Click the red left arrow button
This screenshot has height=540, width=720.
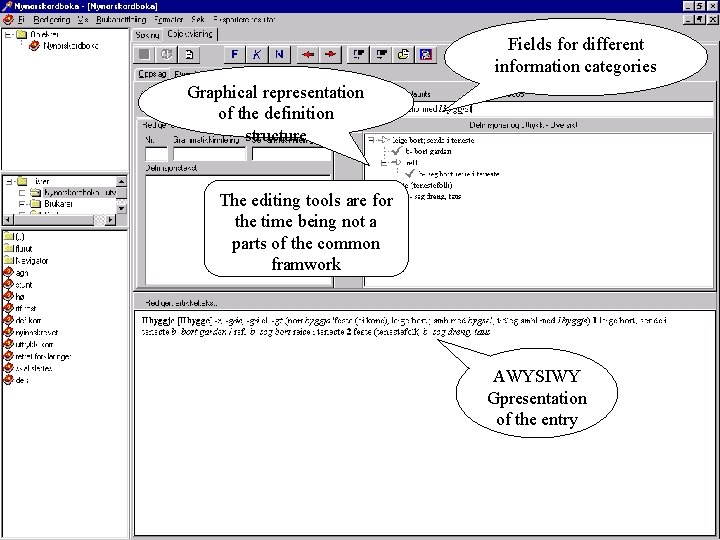point(308,54)
